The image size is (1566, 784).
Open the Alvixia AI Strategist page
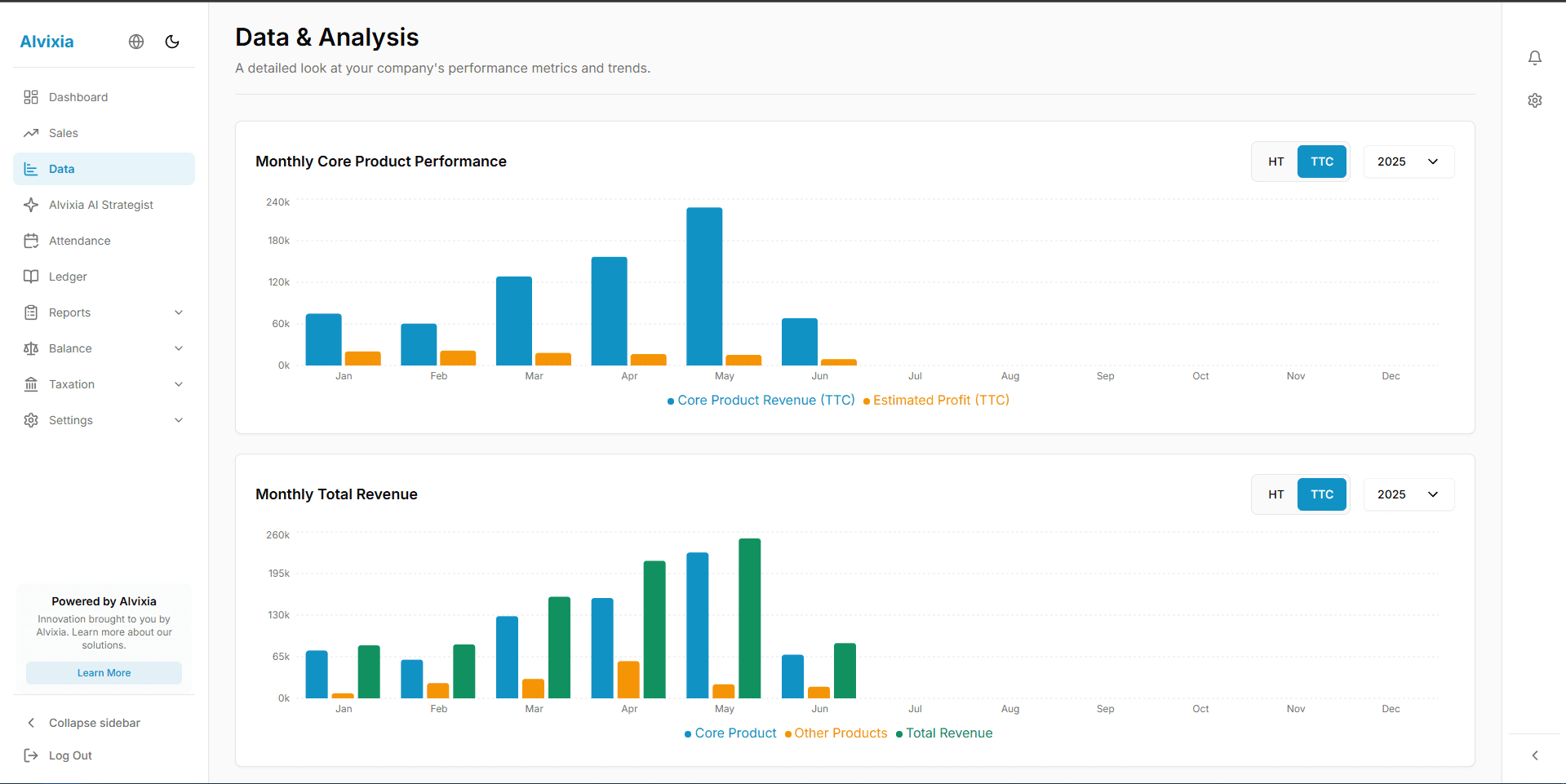[x=100, y=205]
